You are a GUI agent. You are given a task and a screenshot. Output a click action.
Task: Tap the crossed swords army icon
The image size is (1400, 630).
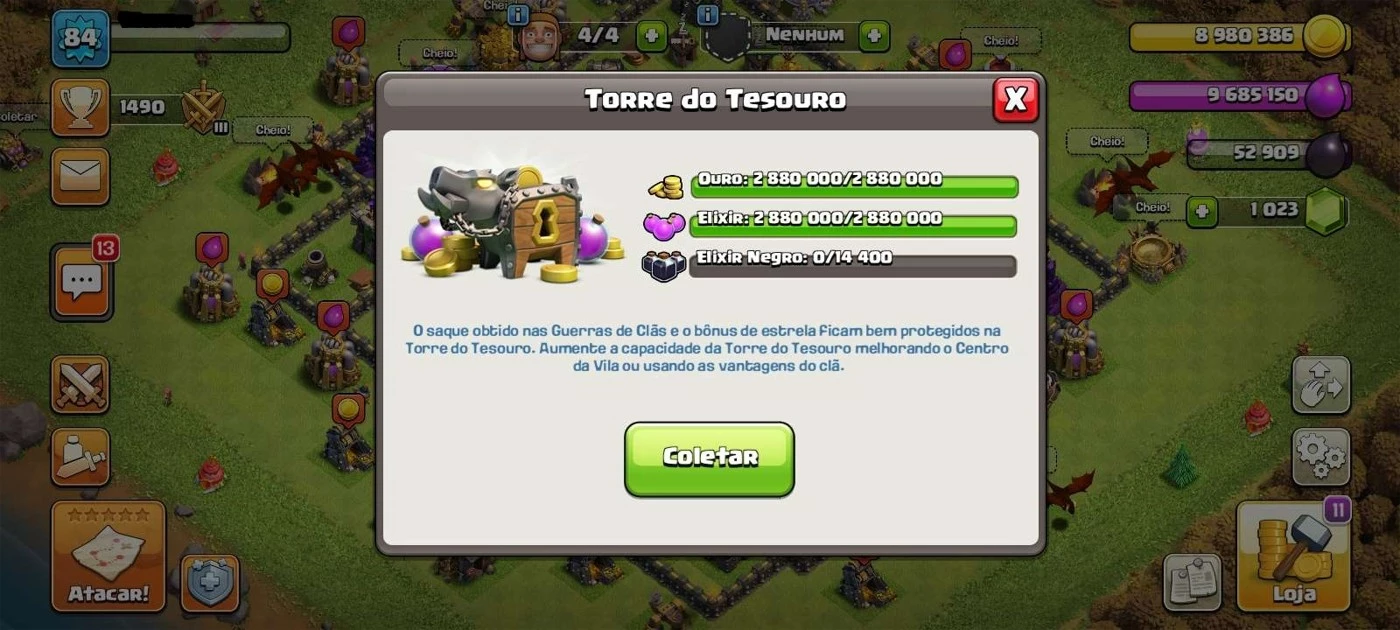(x=80, y=384)
